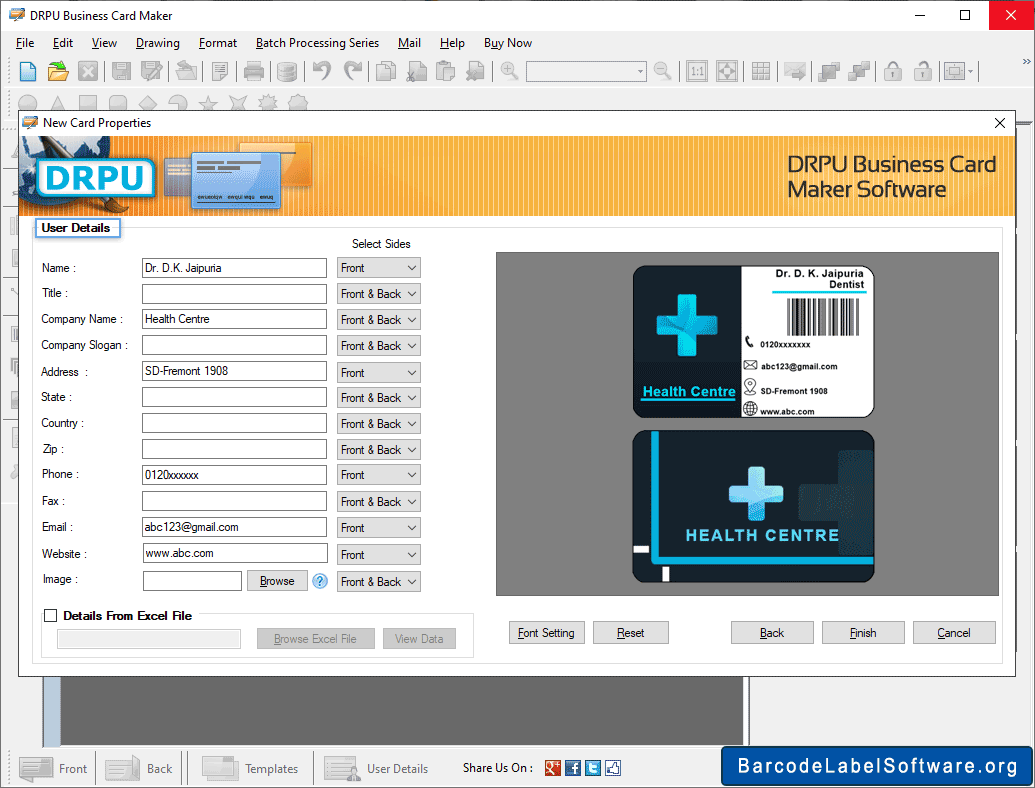Expand the Title side dropdown
This screenshot has height=788, width=1035.
pyautogui.click(x=378, y=294)
